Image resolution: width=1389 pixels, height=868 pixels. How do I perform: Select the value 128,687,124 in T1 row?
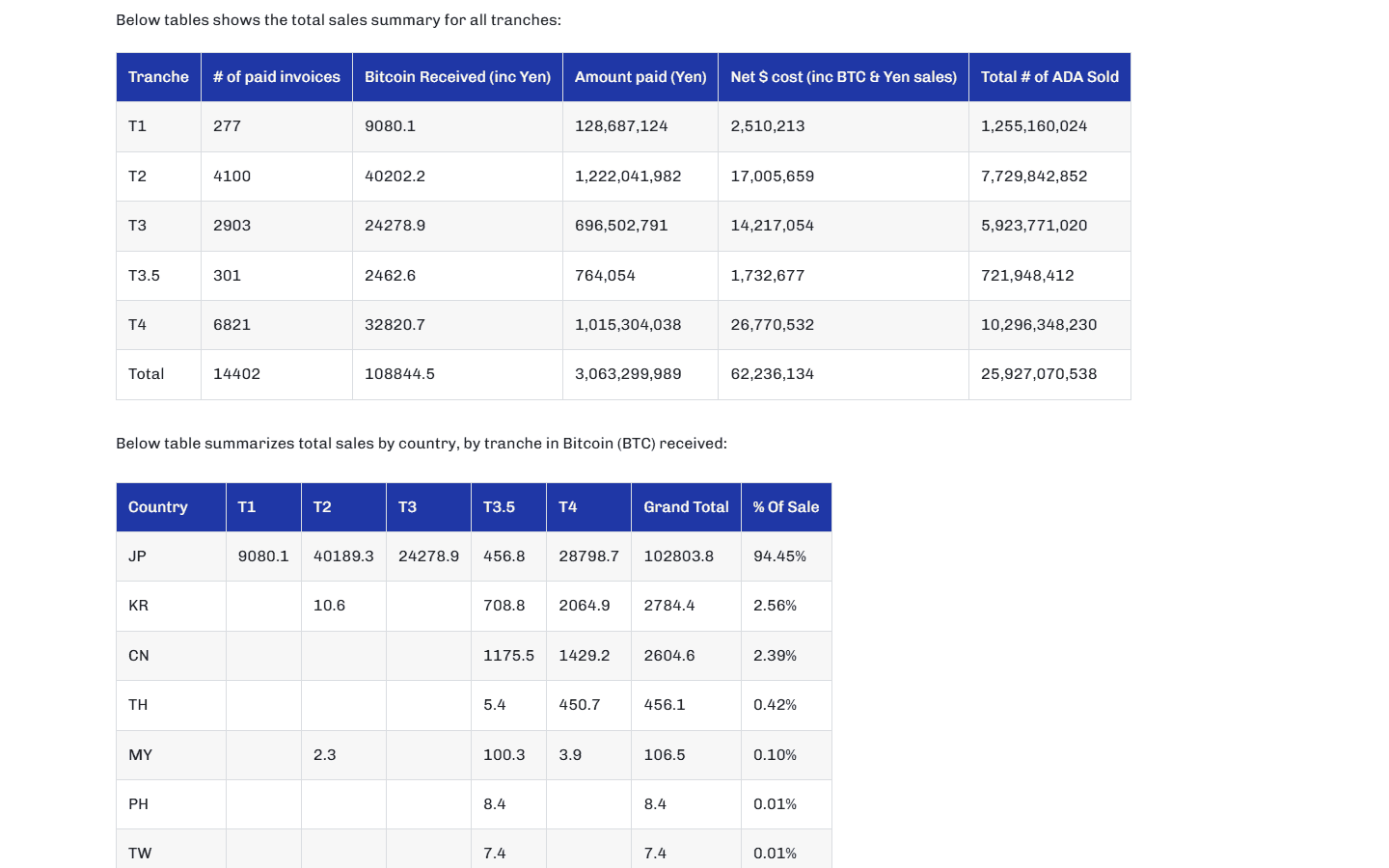(x=621, y=126)
